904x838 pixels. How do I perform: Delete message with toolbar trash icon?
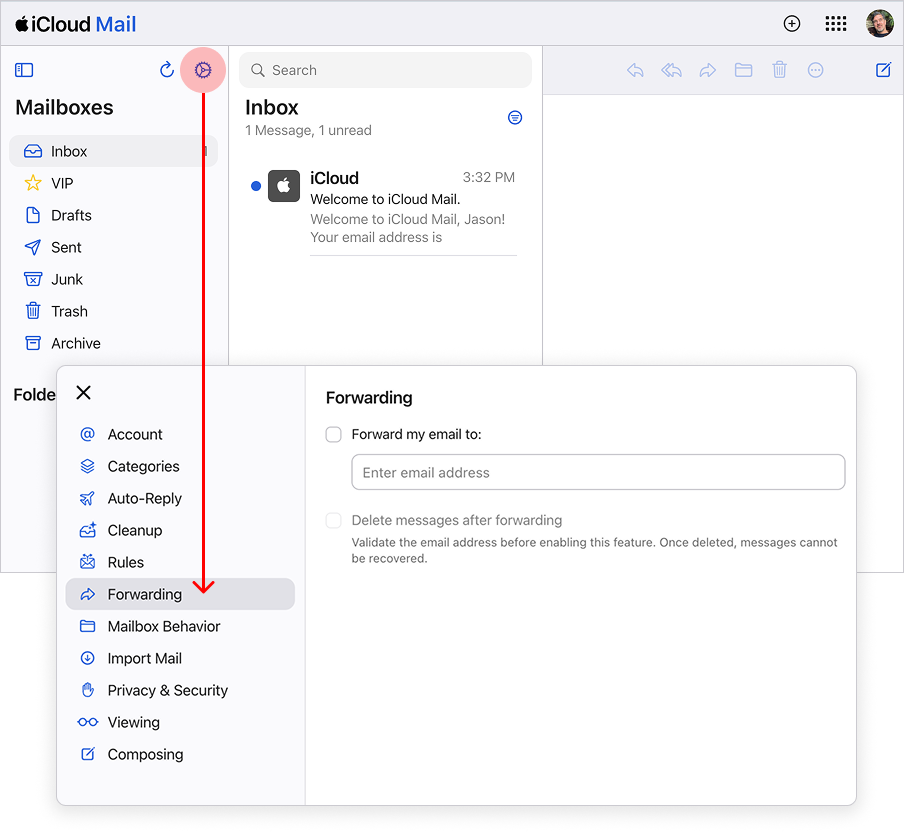tap(779, 70)
